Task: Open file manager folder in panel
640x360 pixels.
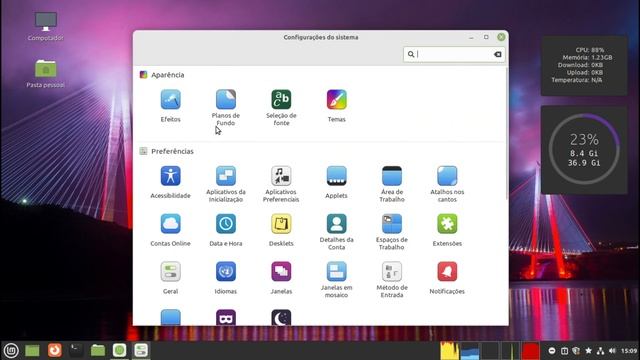Action: 98,350
